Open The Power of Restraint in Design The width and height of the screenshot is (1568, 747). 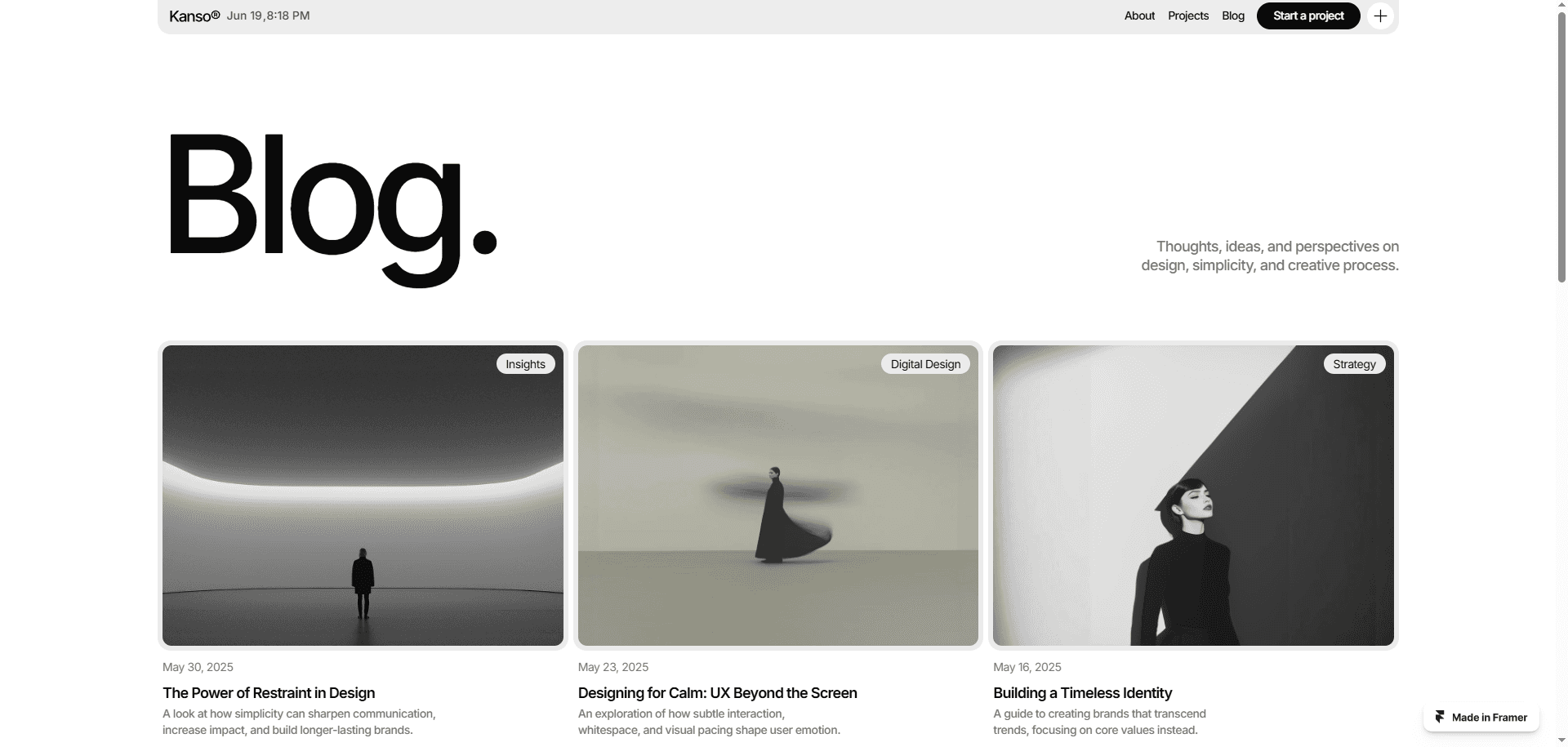click(269, 693)
